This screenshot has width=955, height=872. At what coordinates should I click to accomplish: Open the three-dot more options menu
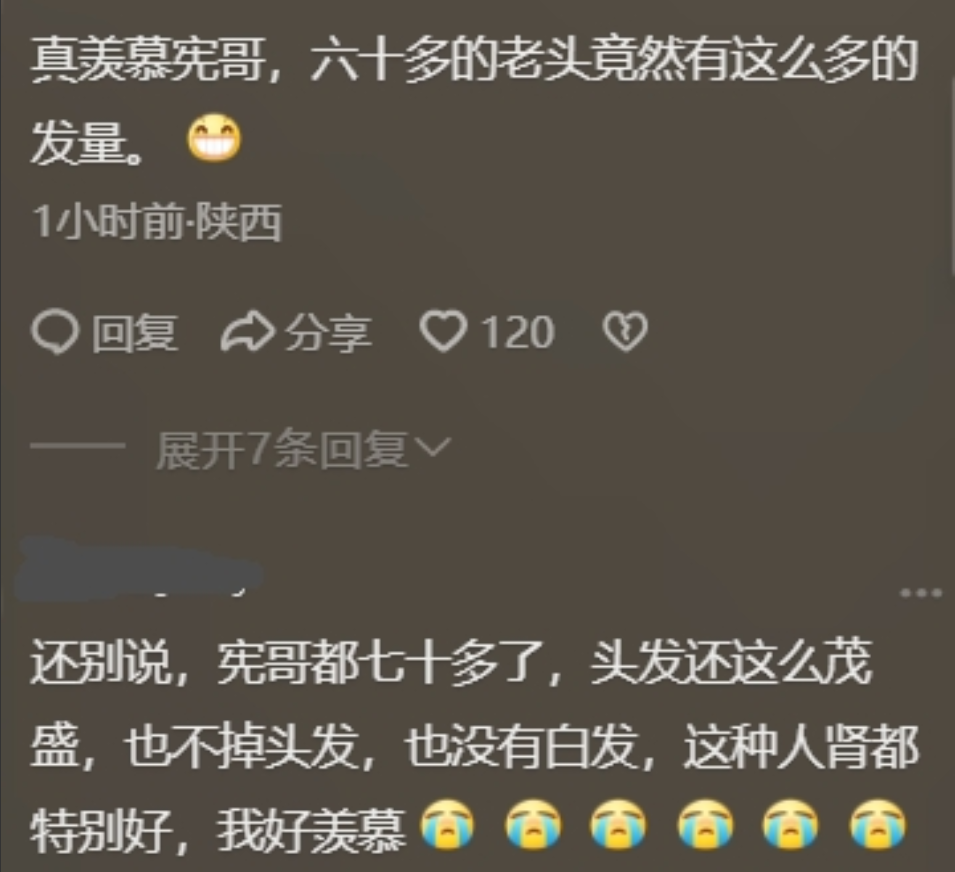point(921,592)
